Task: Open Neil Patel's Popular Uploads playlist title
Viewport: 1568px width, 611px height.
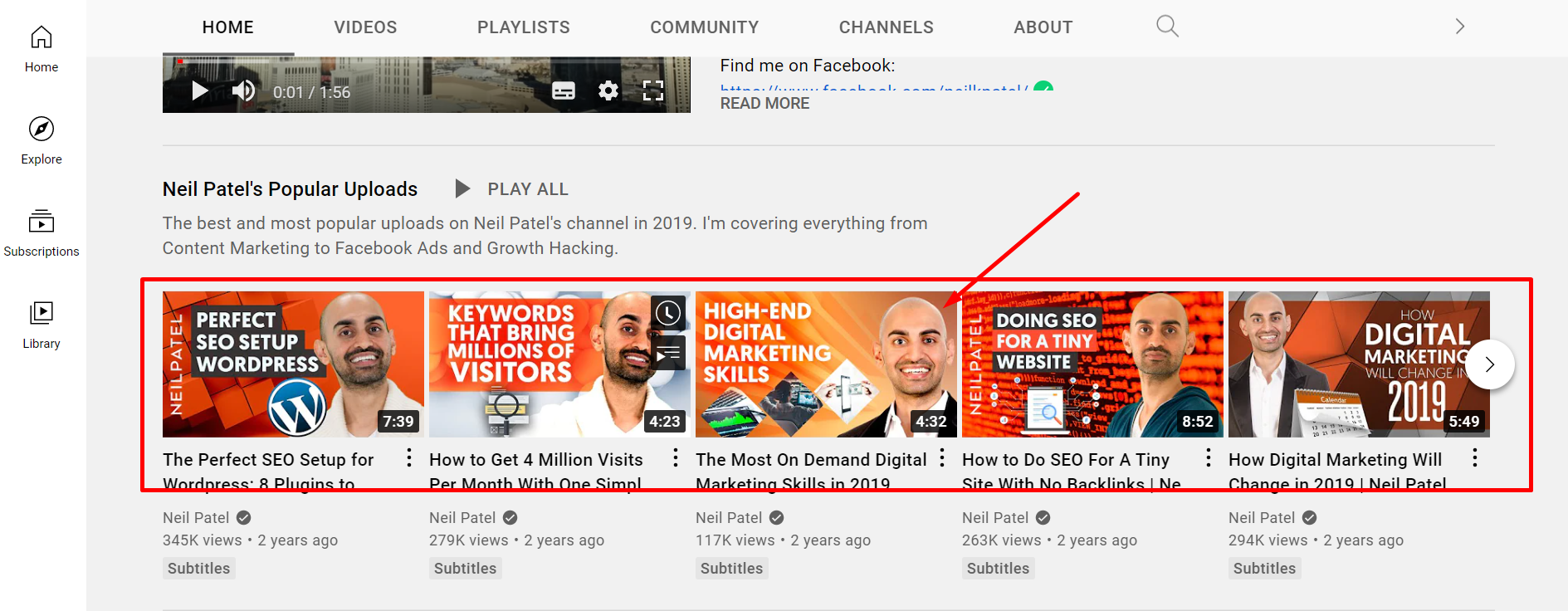Action: click(290, 189)
